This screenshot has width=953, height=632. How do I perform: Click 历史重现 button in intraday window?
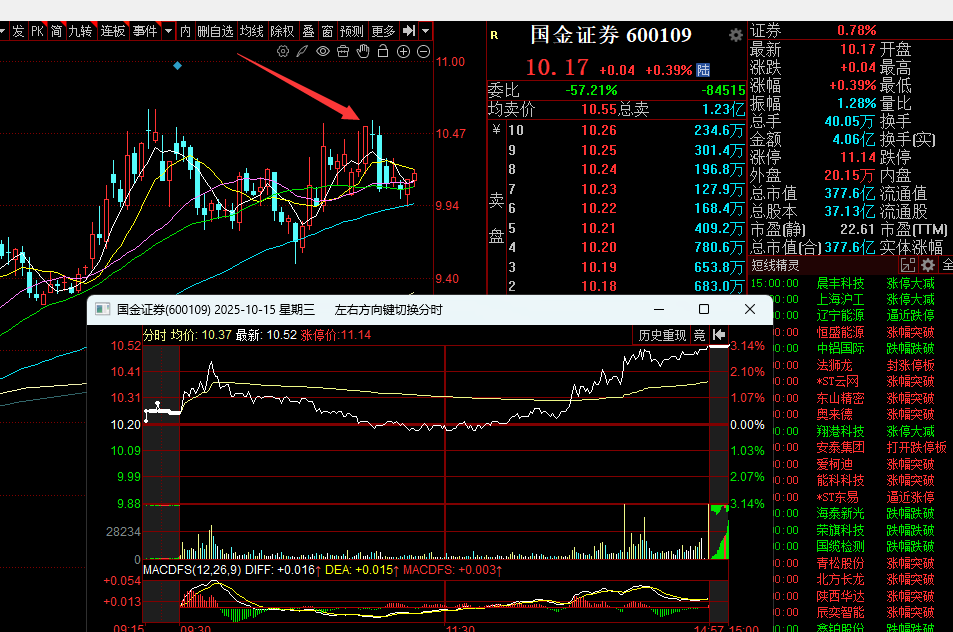(x=662, y=335)
